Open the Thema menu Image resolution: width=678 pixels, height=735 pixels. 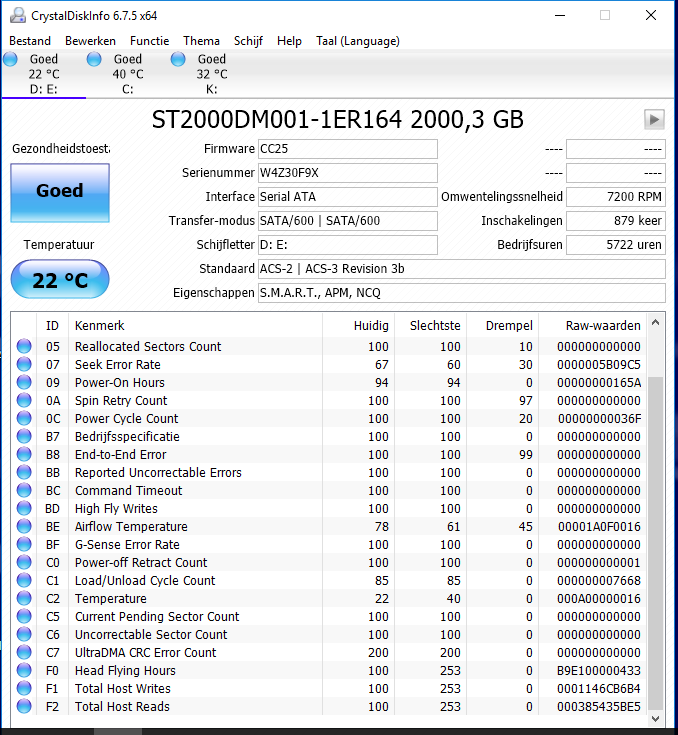pyautogui.click(x=202, y=41)
